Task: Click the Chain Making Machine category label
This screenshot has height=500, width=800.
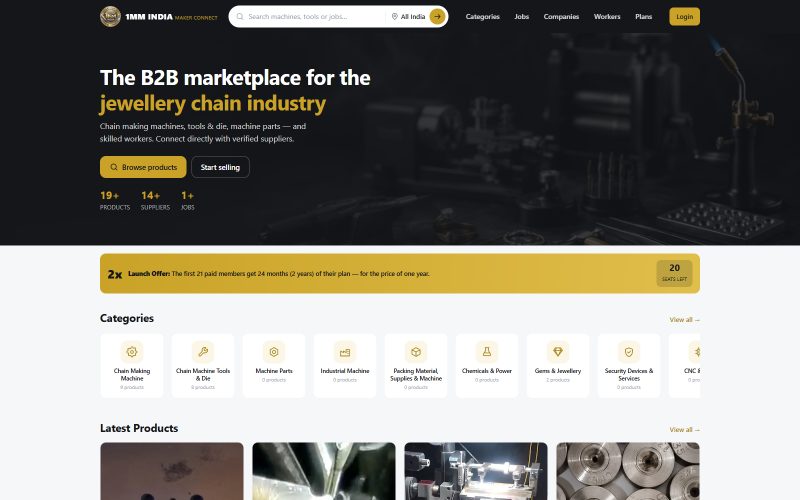Action: (x=132, y=374)
